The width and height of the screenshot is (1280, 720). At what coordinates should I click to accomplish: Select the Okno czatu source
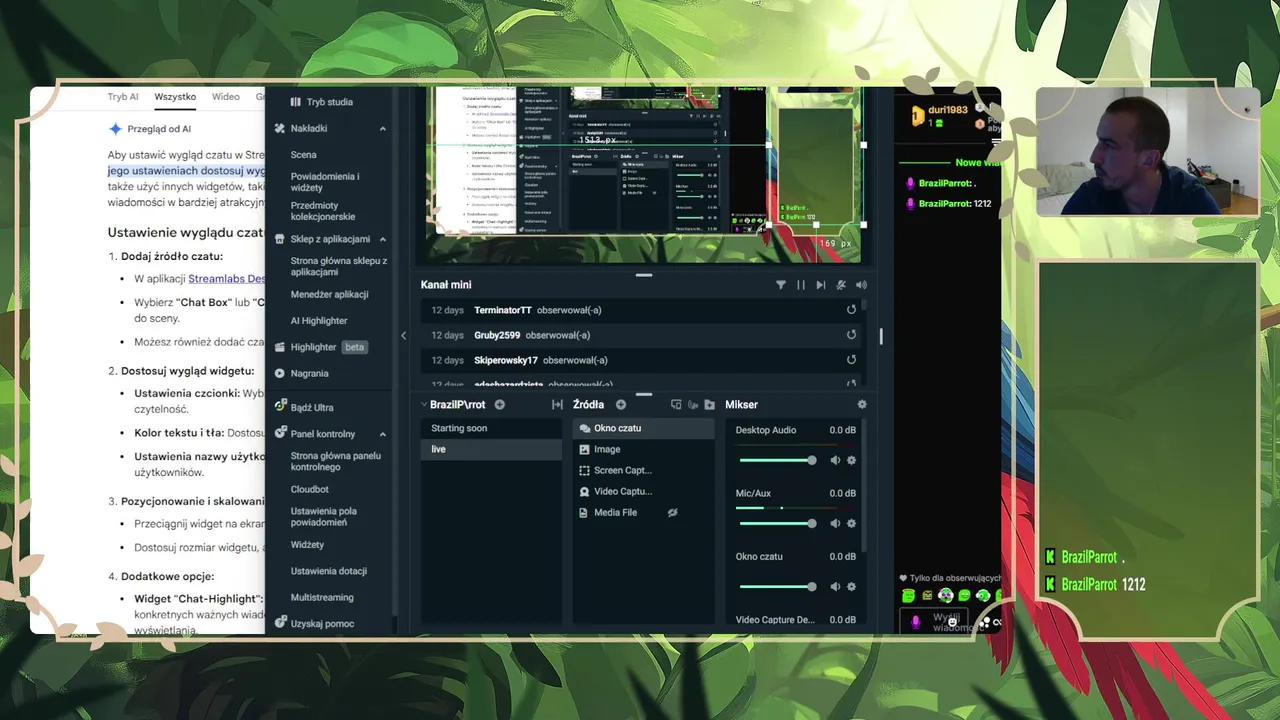click(644, 428)
